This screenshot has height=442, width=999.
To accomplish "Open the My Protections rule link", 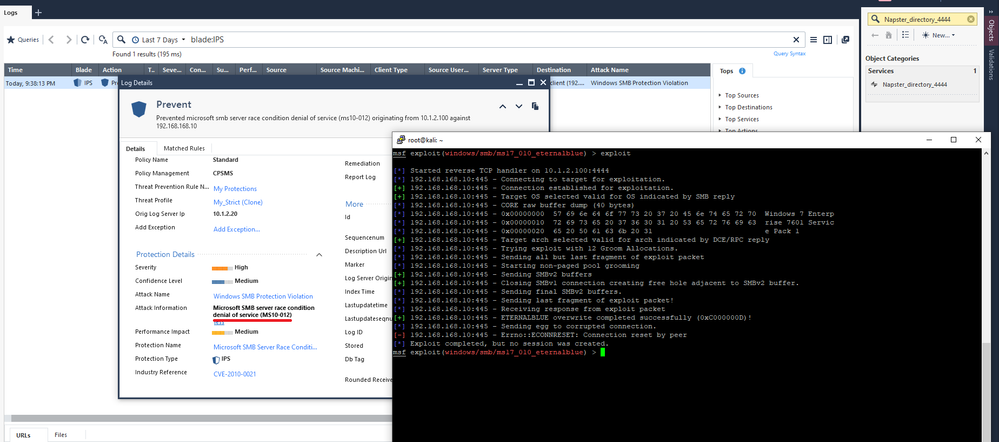I will click(x=235, y=189).
